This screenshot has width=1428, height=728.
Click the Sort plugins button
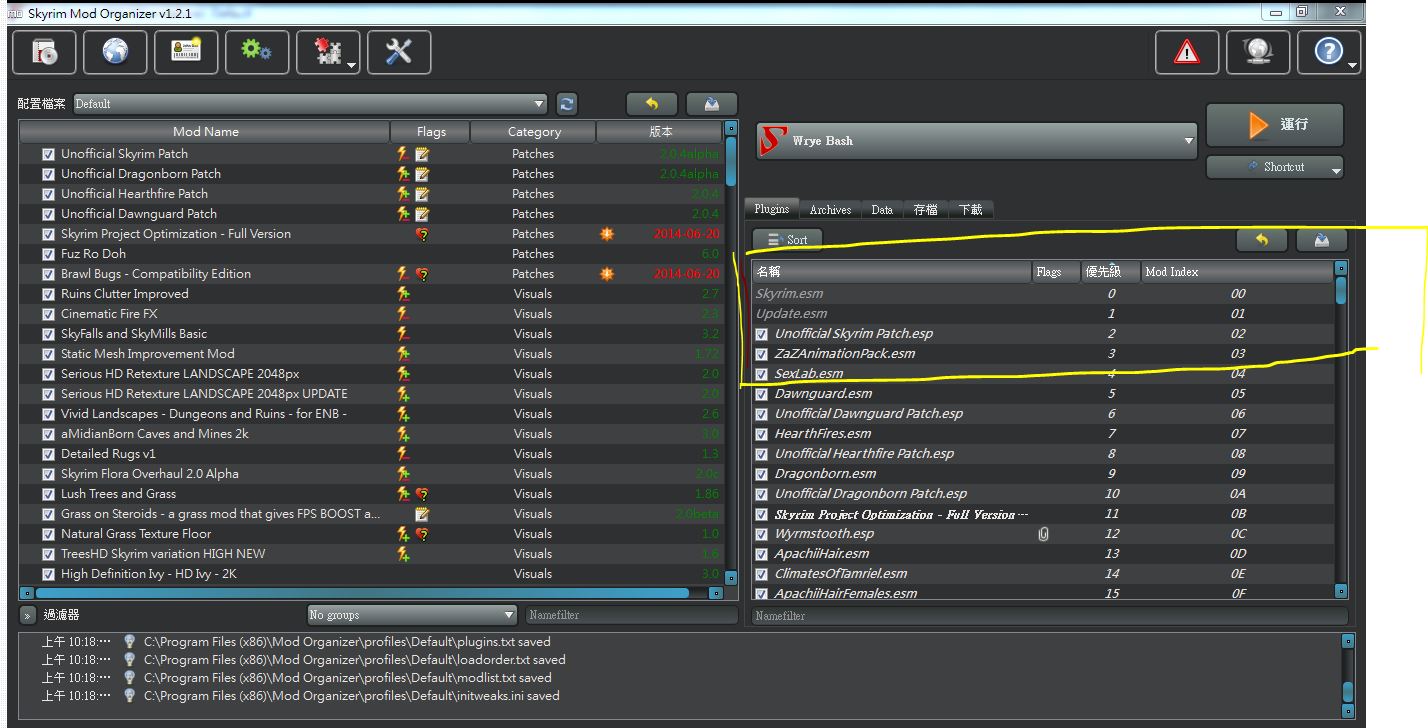click(x=787, y=240)
